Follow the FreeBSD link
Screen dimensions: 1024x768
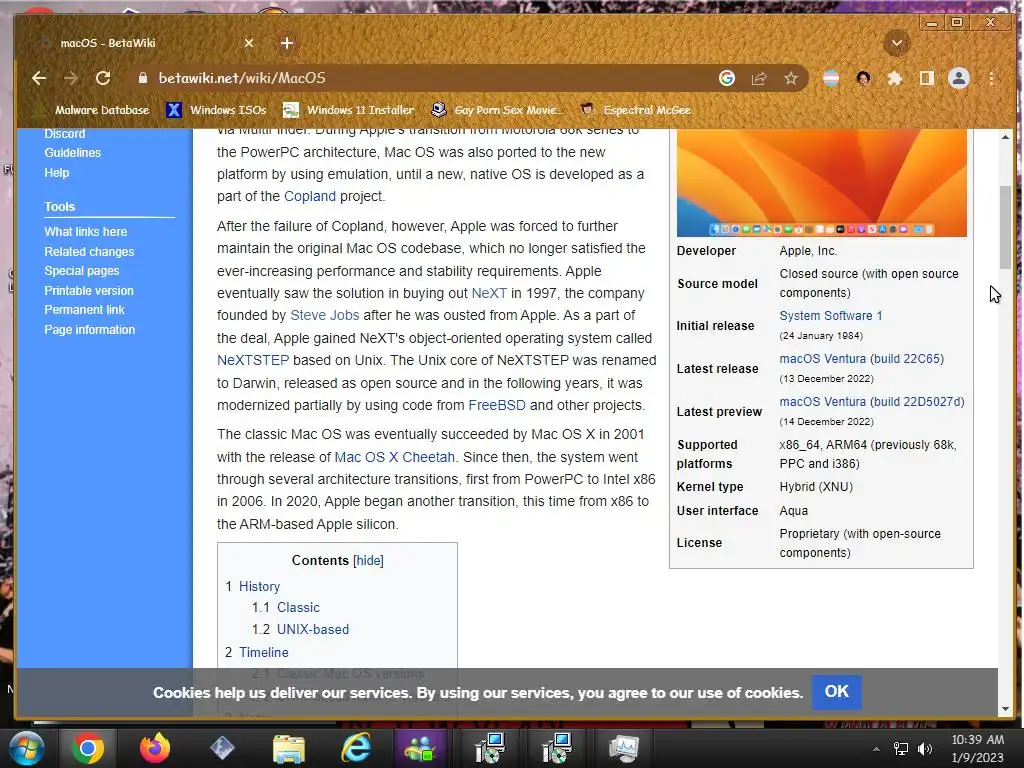click(x=497, y=405)
